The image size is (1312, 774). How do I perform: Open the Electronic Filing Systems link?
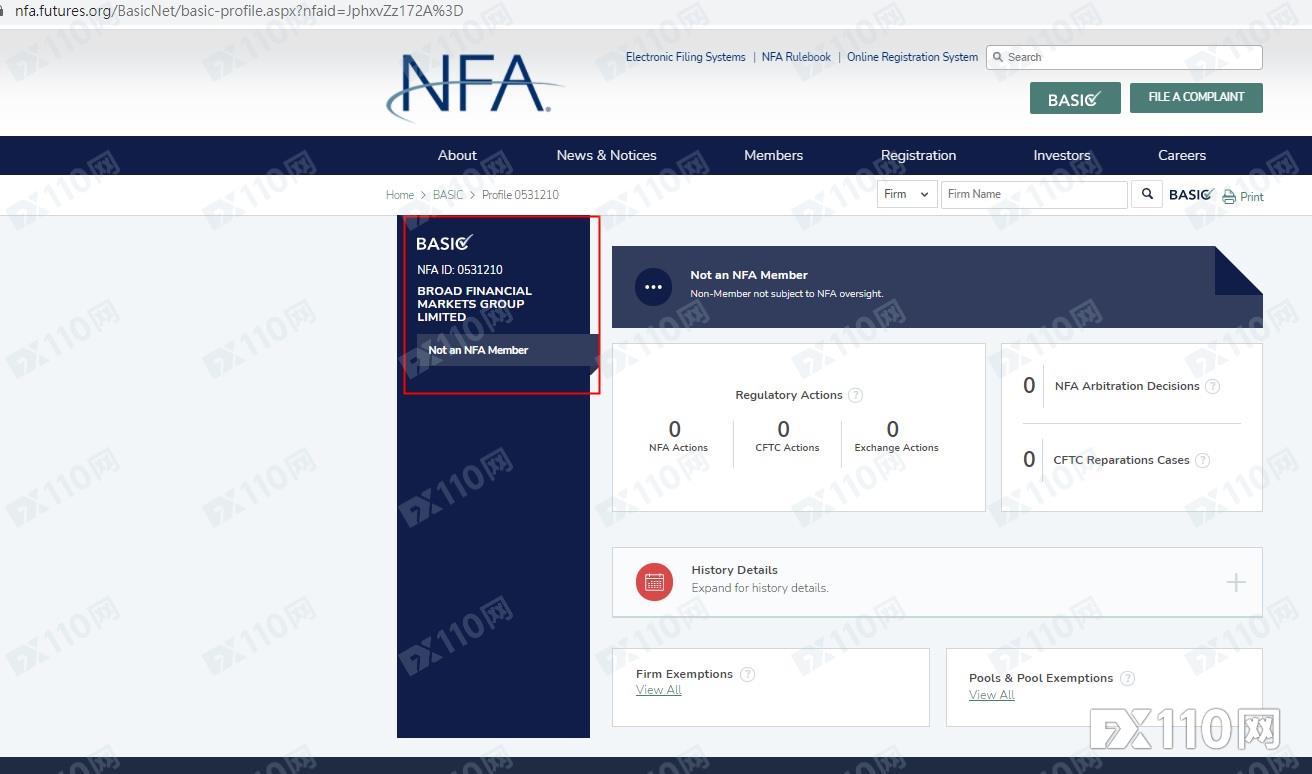click(x=685, y=57)
